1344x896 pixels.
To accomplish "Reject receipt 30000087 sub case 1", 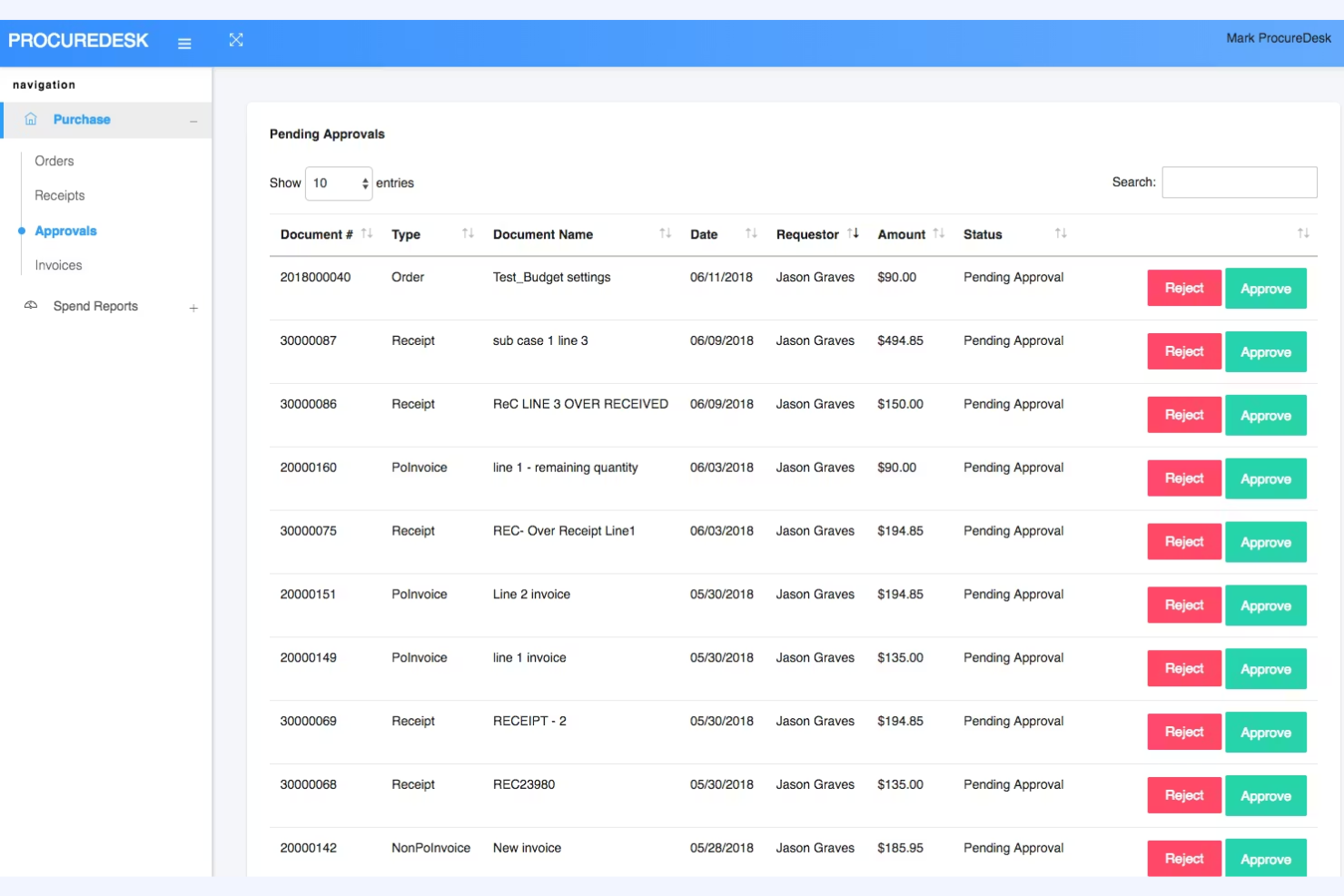I will point(1183,351).
